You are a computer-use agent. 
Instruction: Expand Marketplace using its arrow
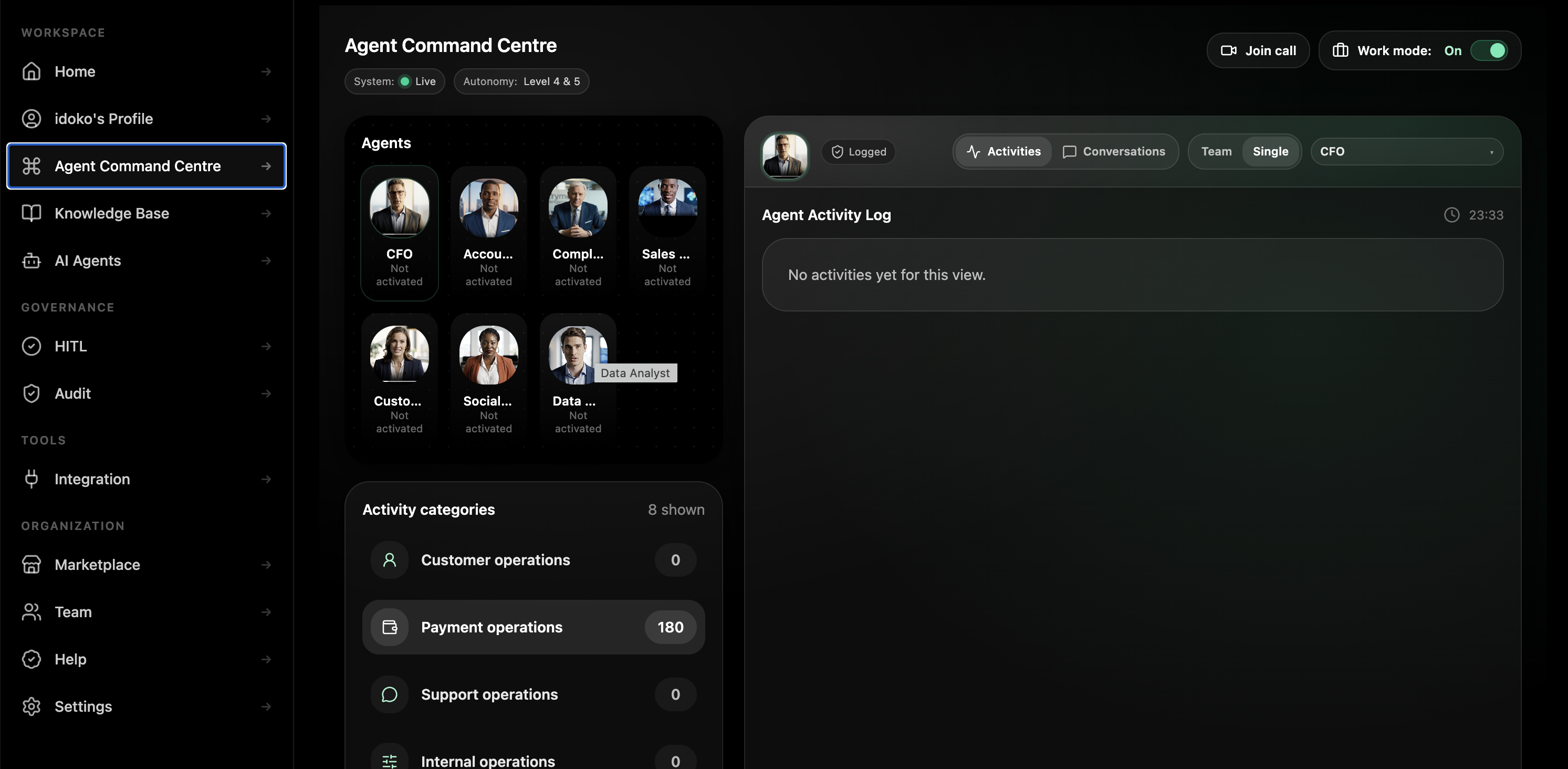click(266, 565)
